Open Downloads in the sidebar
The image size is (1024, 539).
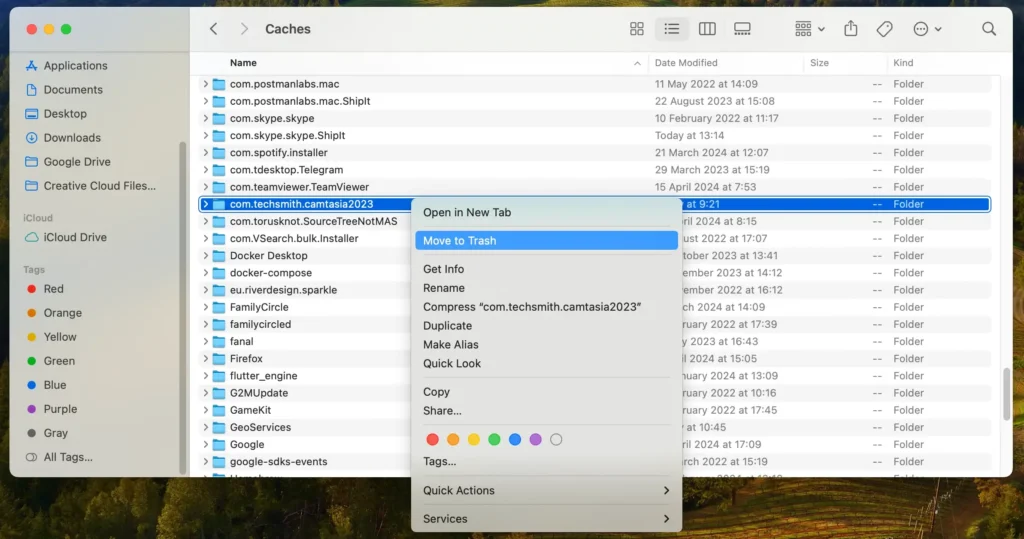(63, 138)
